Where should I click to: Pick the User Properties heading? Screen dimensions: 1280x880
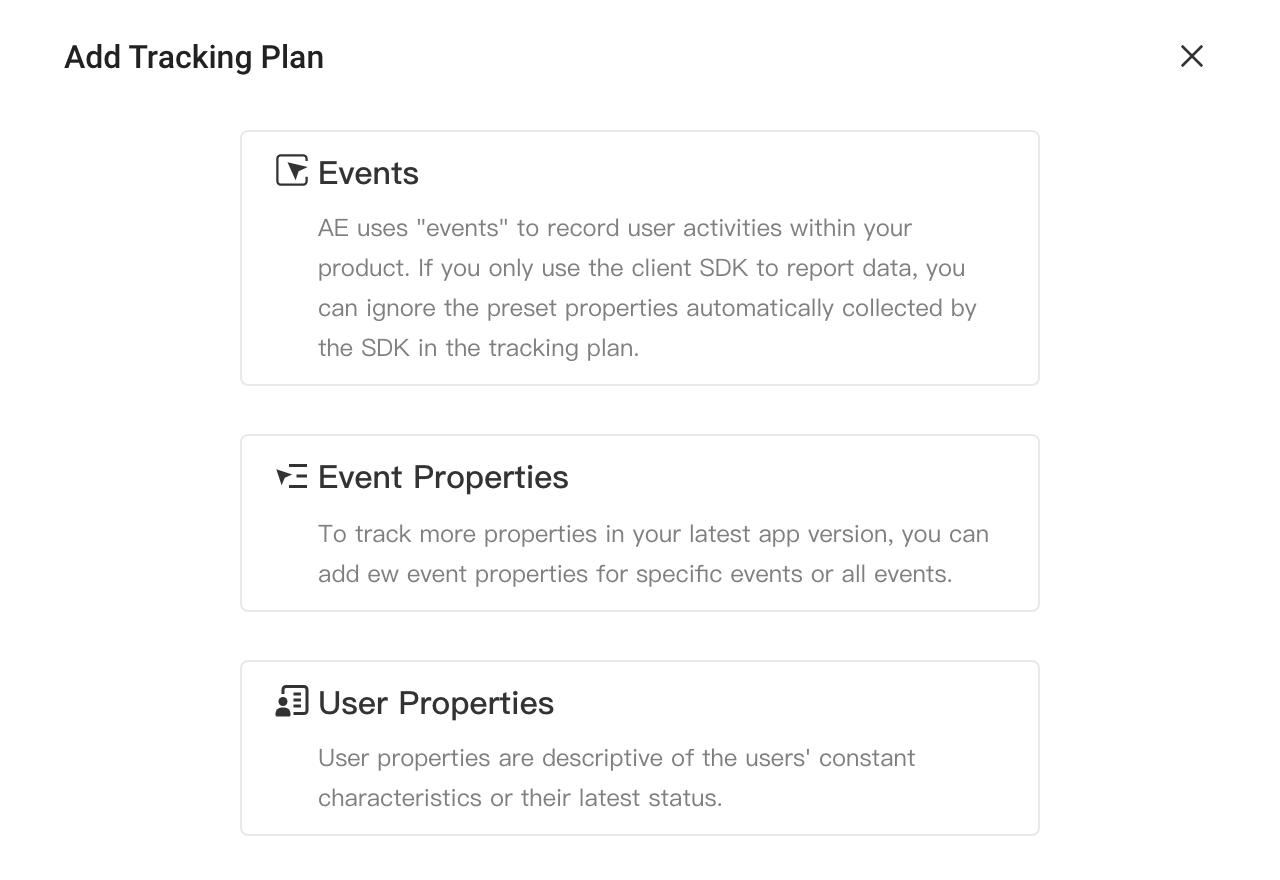(x=436, y=703)
